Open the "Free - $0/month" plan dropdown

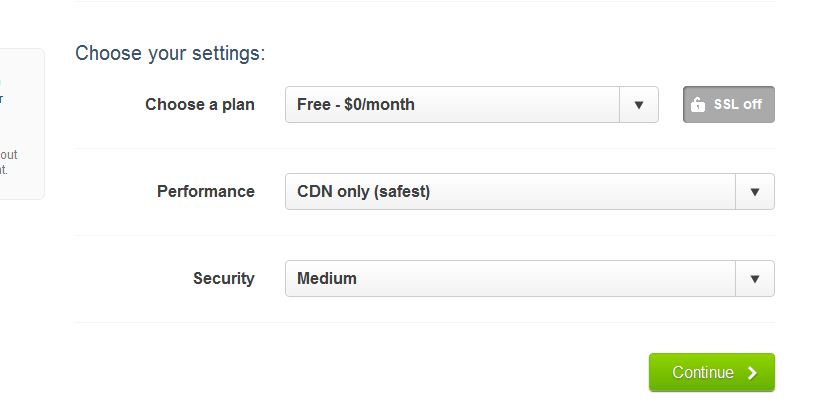coord(472,104)
